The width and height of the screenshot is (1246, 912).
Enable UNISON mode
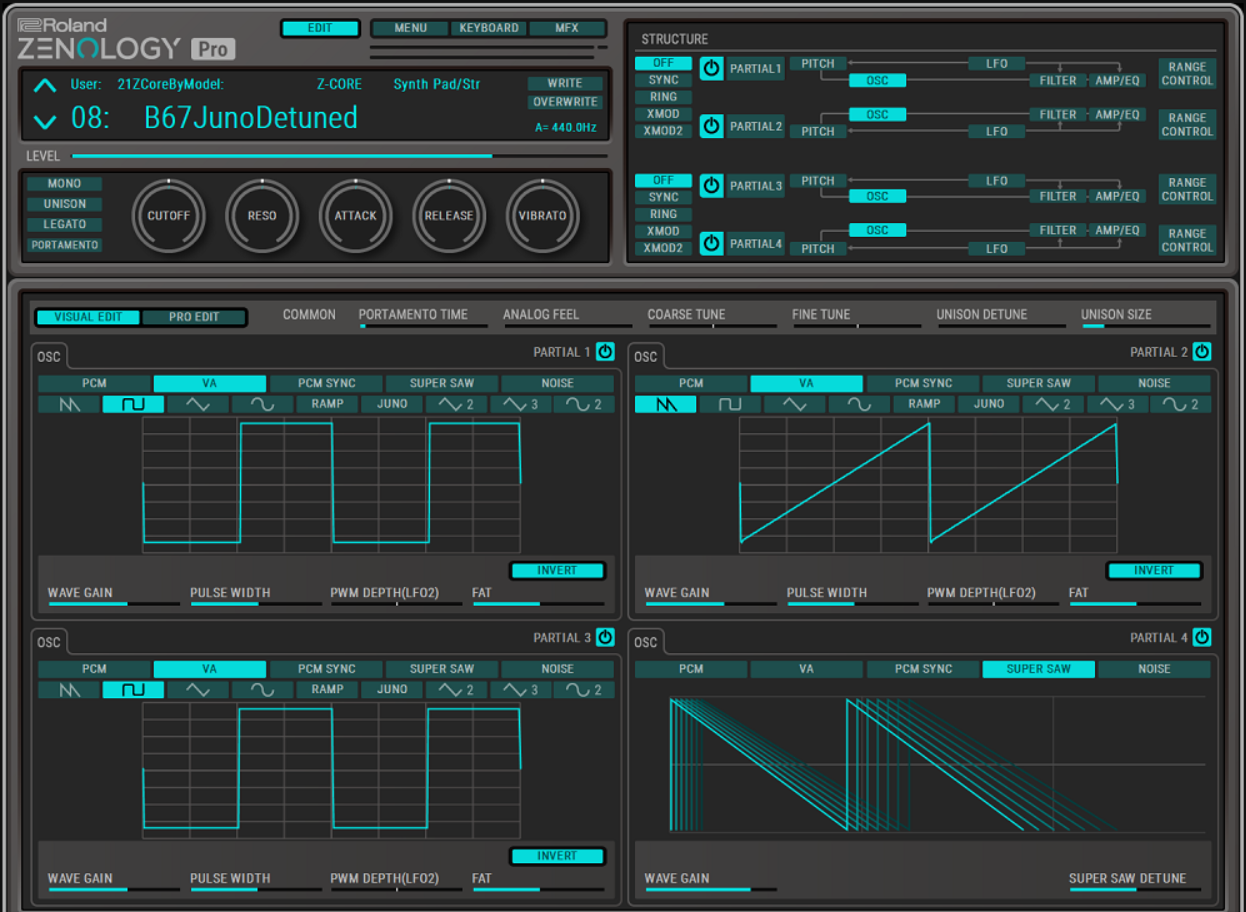click(x=64, y=204)
